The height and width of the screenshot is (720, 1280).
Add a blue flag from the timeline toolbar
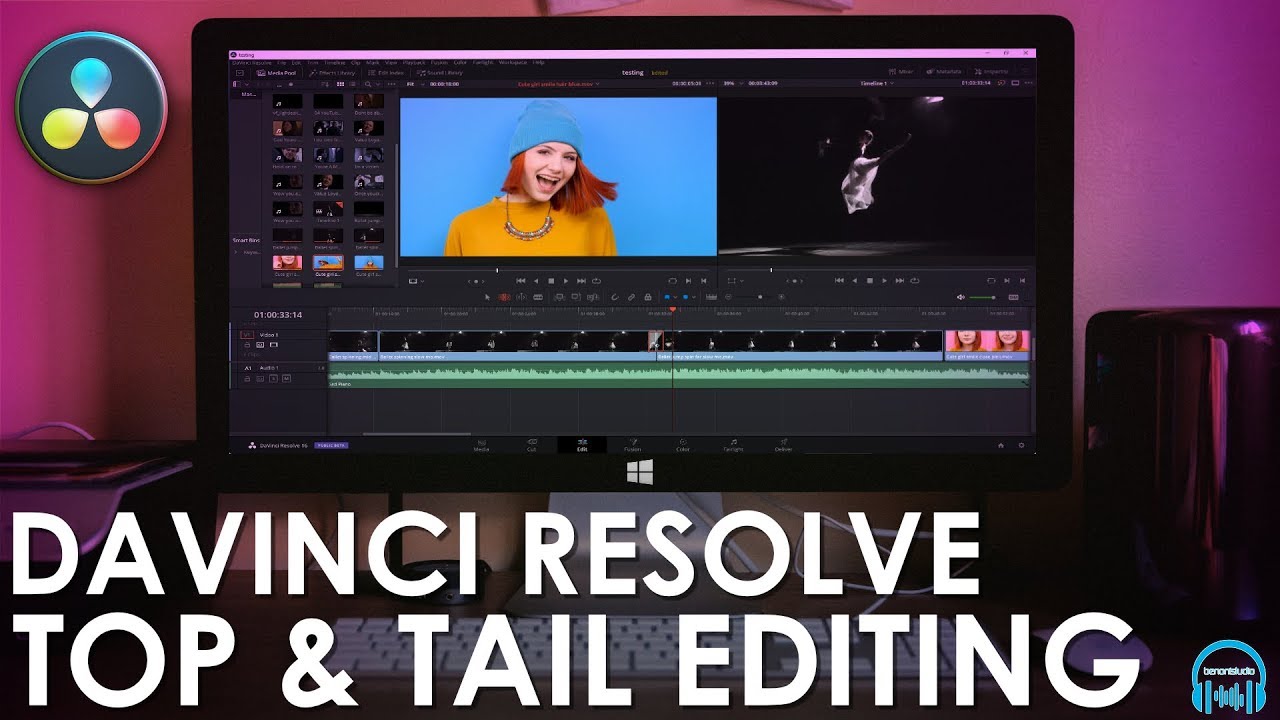[667, 297]
